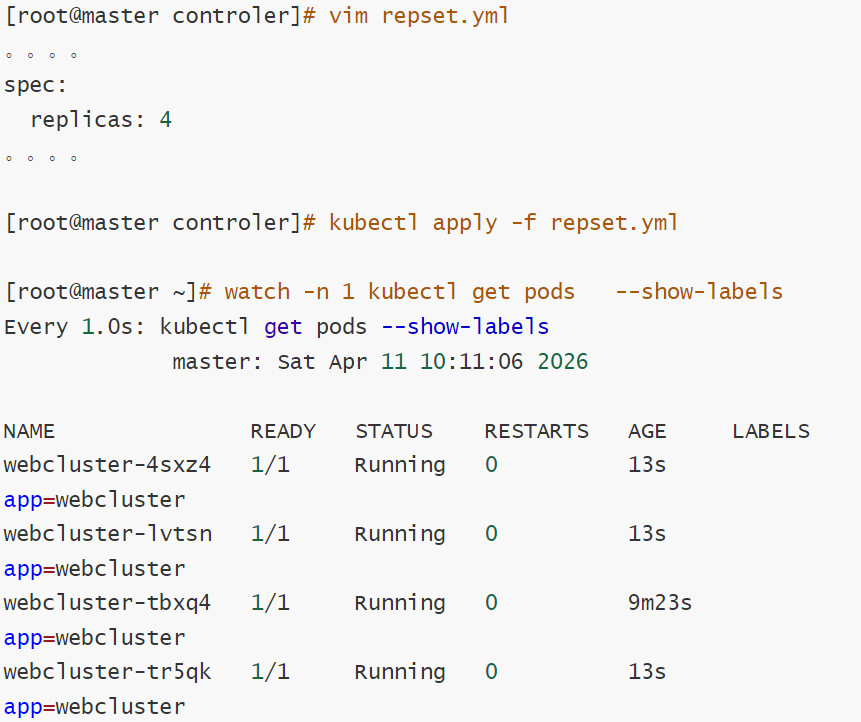Screen dimensions: 861x722
Task: Click the 'vim repset.yml' command text
Action: coord(419,16)
